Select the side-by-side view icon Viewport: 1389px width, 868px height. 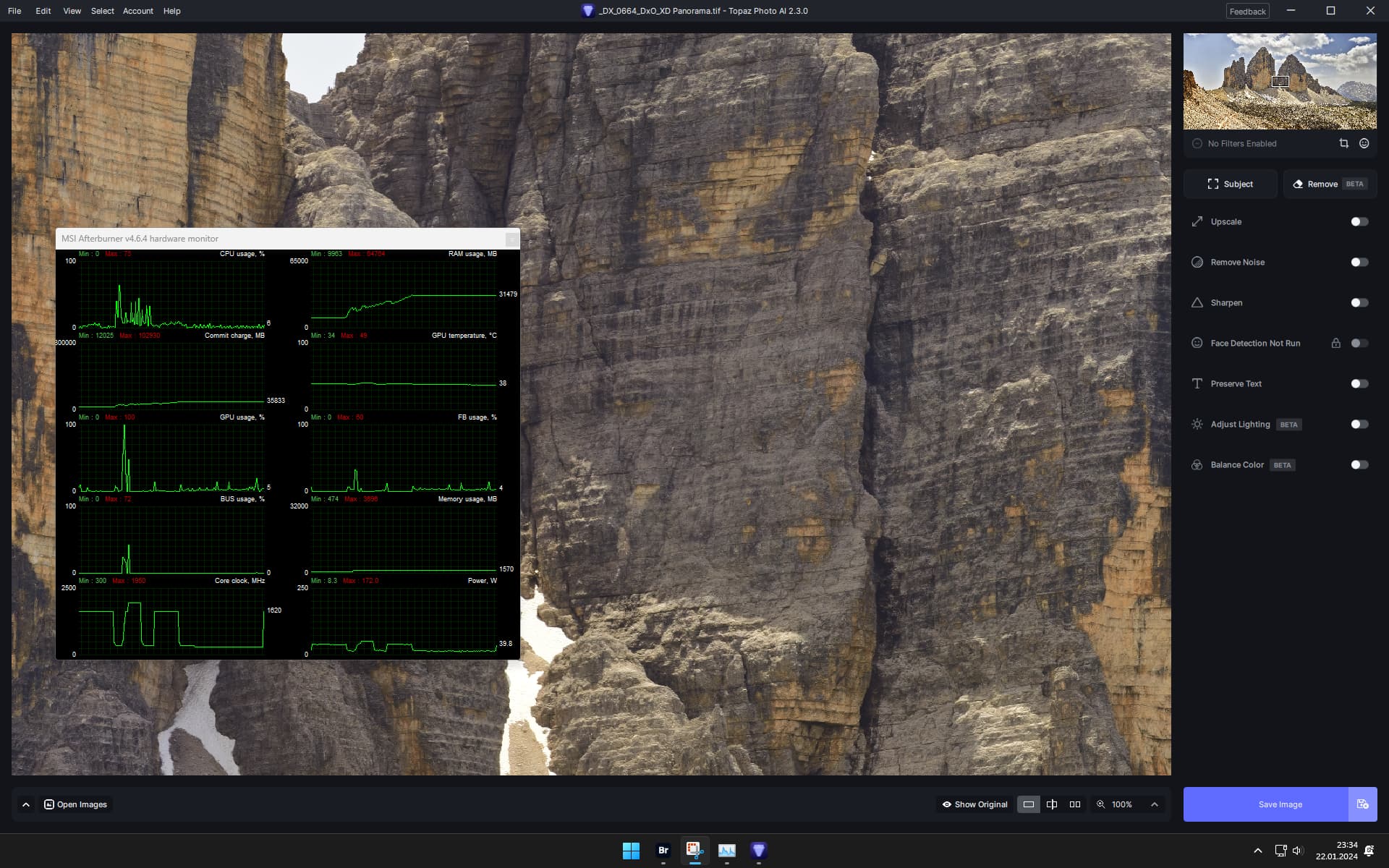[1075, 804]
